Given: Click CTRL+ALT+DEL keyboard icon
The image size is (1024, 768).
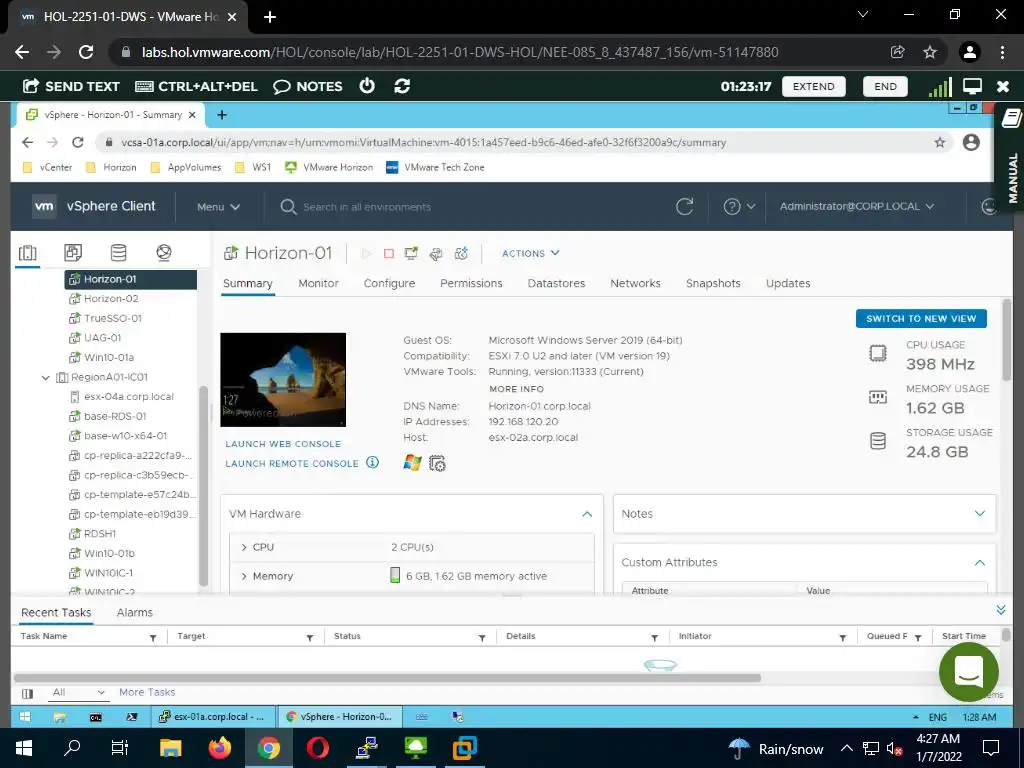Looking at the screenshot, I should pyautogui.click(x=144, y=86).
